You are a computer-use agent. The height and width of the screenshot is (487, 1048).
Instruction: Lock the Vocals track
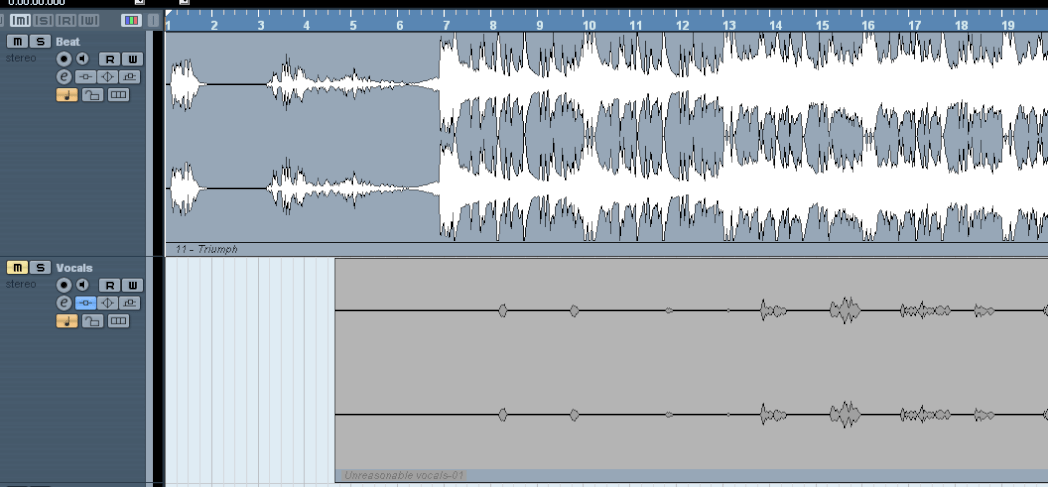pos(92,321)
